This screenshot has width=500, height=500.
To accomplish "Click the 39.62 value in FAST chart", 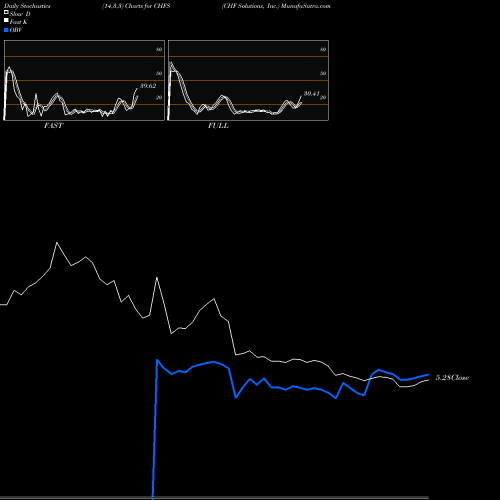I will coord(148,86).
